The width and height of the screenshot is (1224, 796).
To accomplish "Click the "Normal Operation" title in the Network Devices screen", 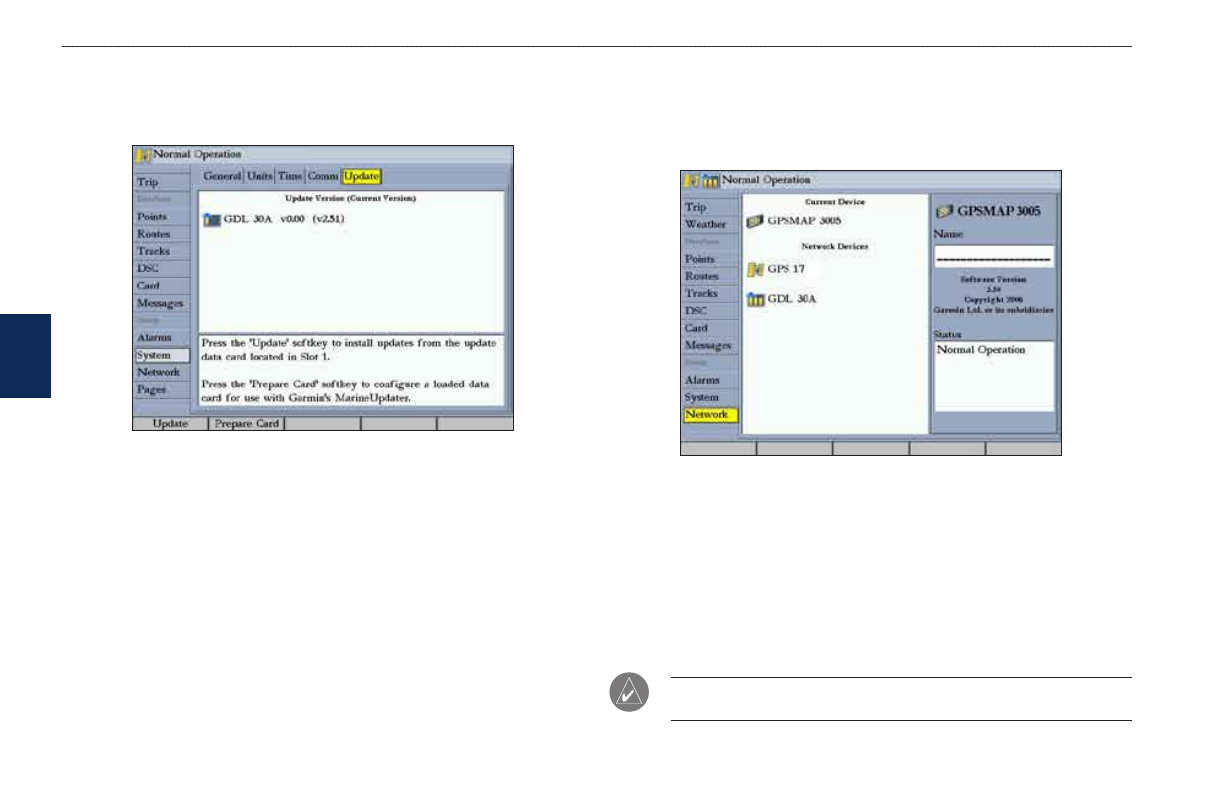I will pos(766,180).
